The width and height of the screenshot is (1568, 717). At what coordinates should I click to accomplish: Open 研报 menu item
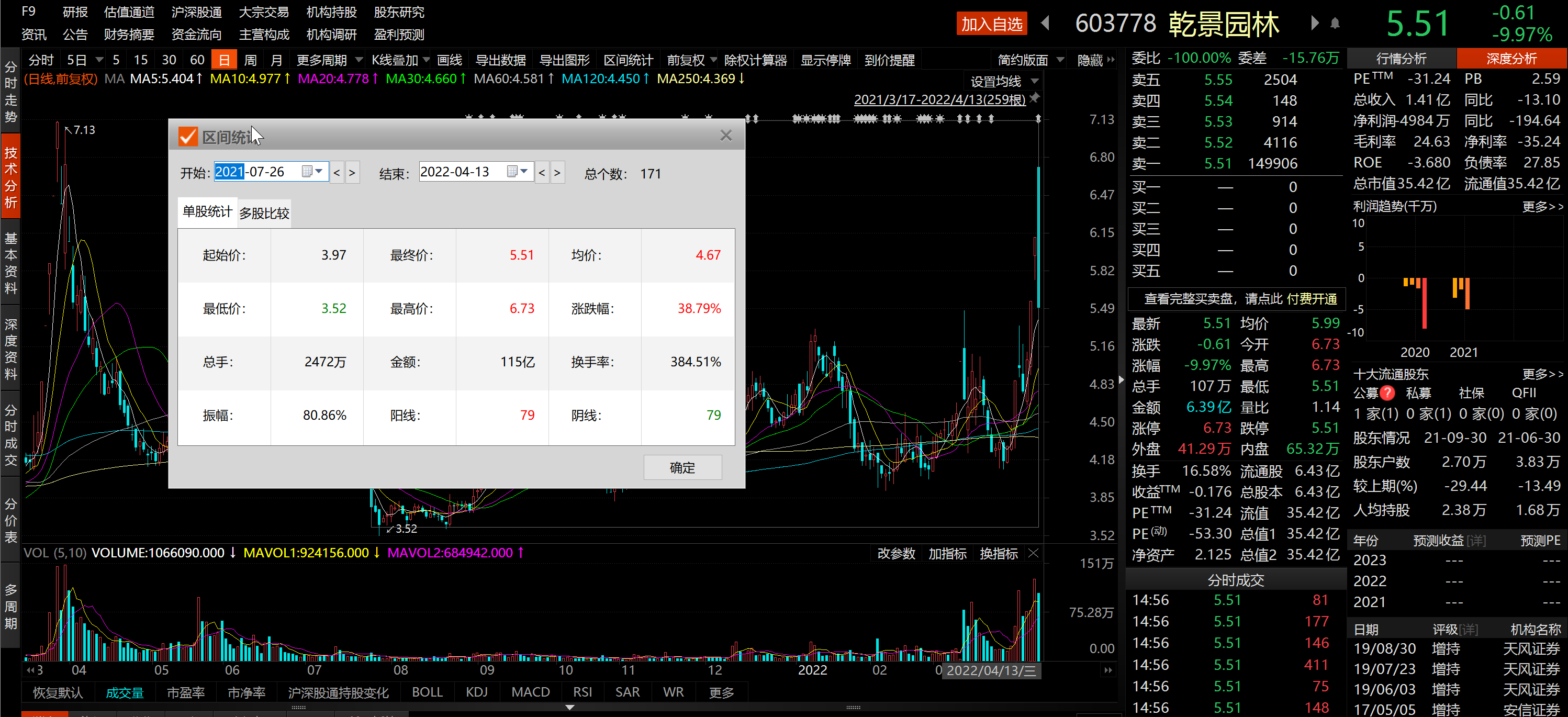pyautogui.click(x=75, y=12)
